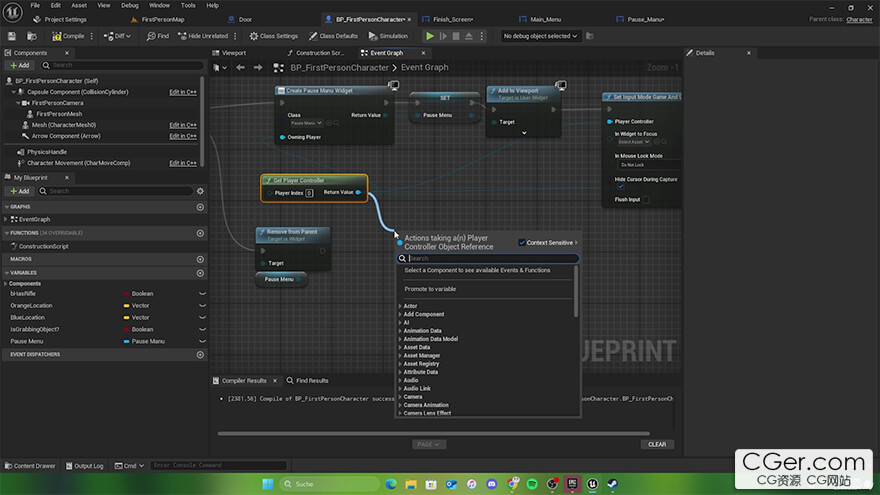Select Promote to variable
This screenshot has height=495, width=880.
(430, 289)
